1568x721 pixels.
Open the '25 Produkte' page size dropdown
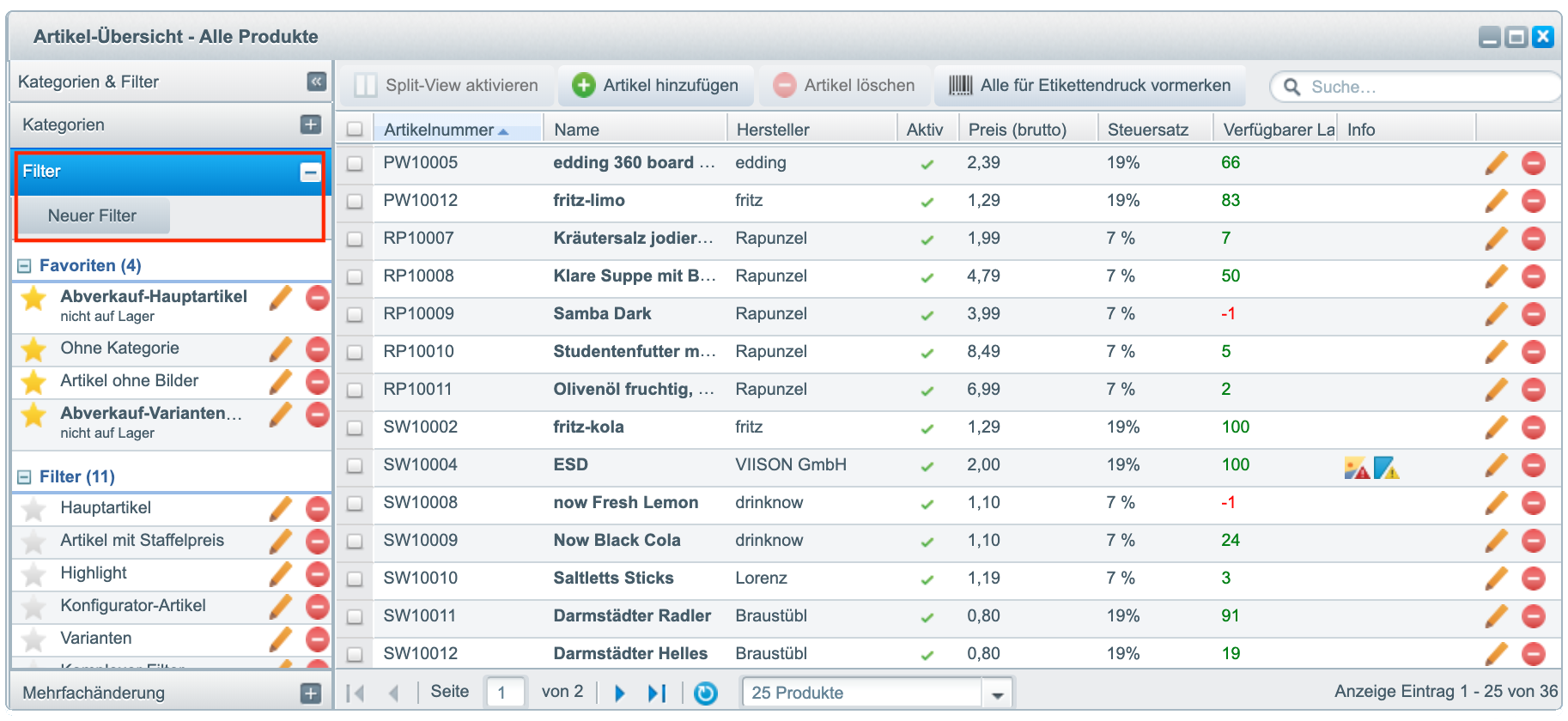997,694
